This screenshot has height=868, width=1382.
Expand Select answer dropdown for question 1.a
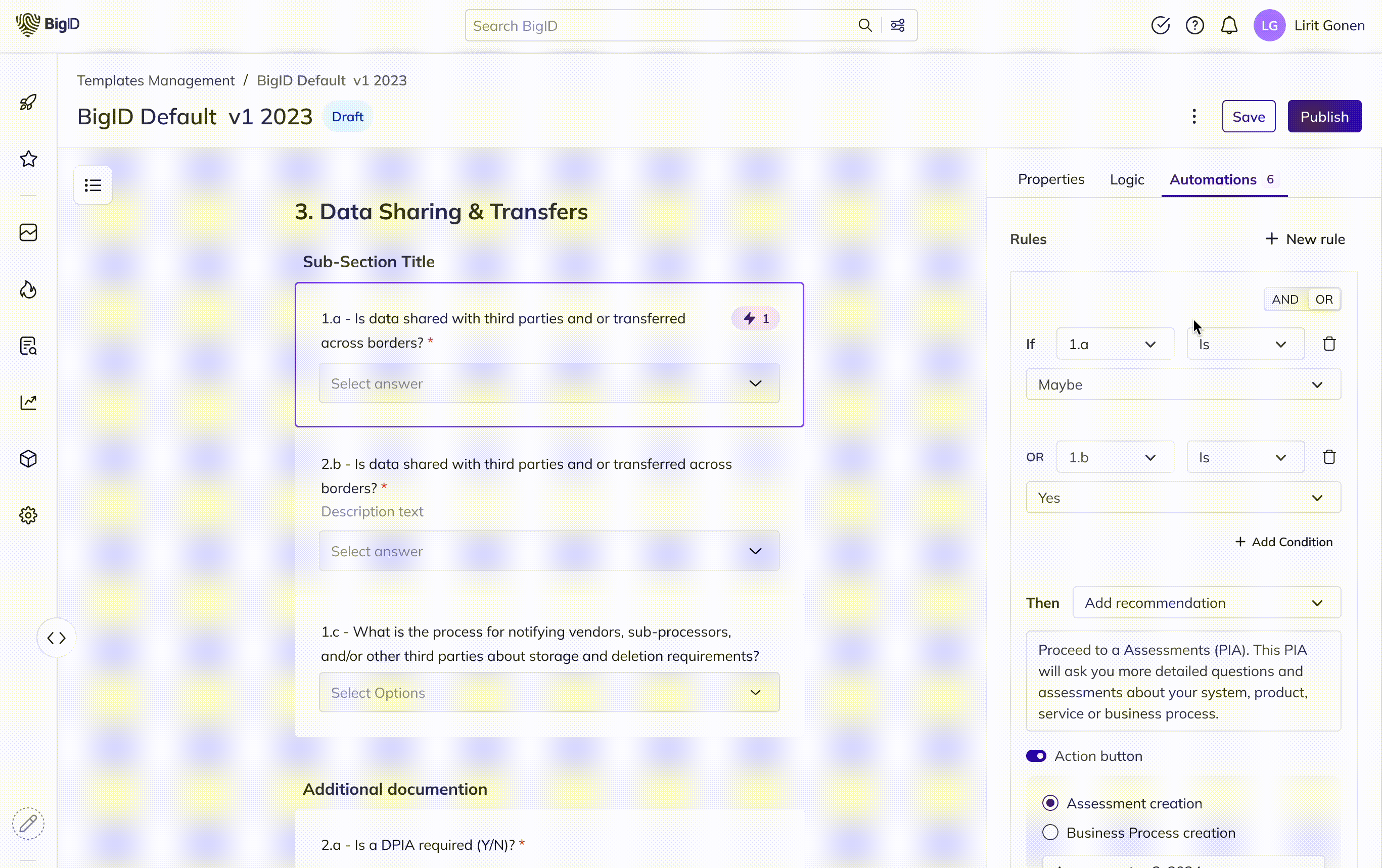coord(548,383)
